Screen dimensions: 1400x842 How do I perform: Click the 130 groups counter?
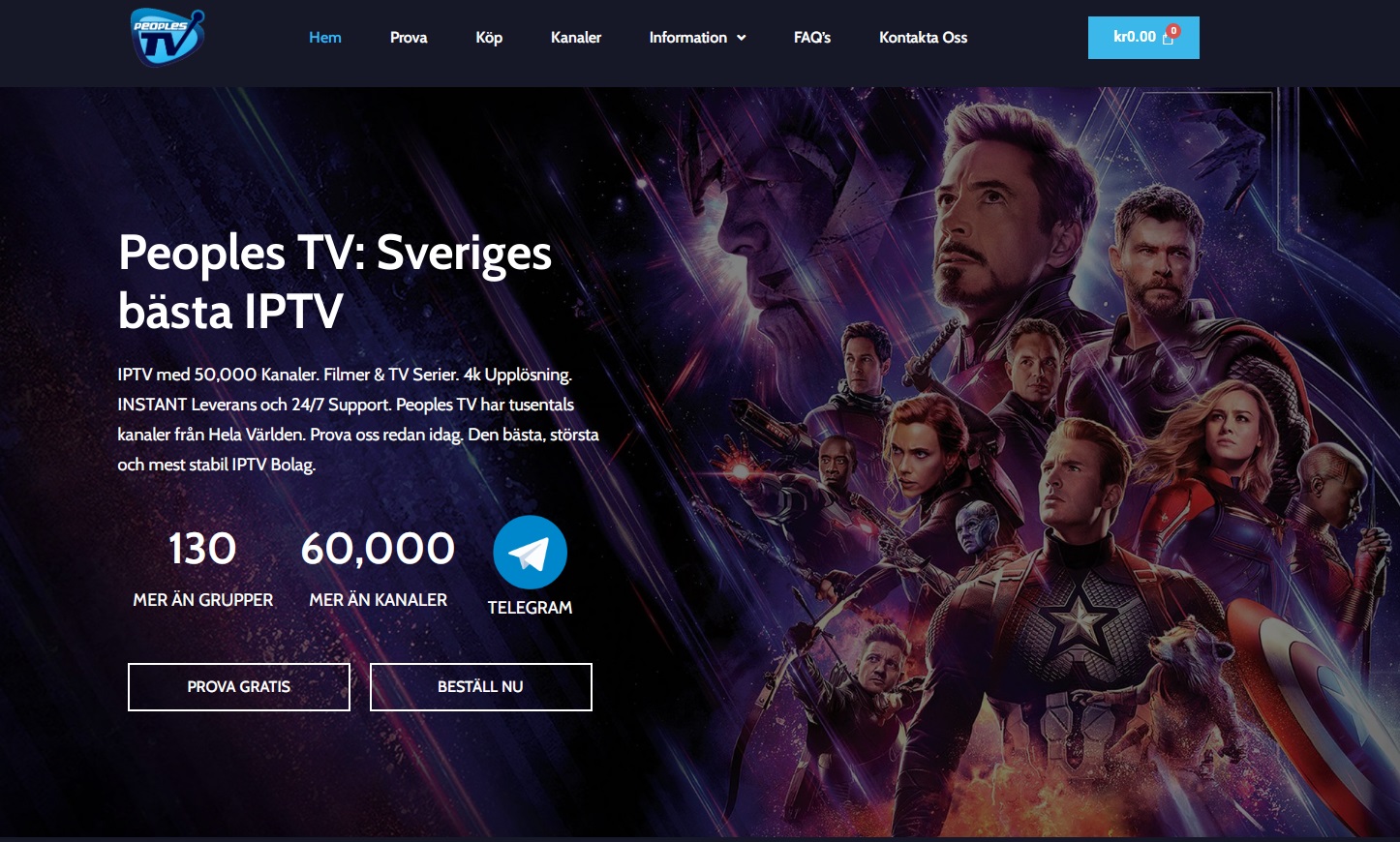point(202,549)
